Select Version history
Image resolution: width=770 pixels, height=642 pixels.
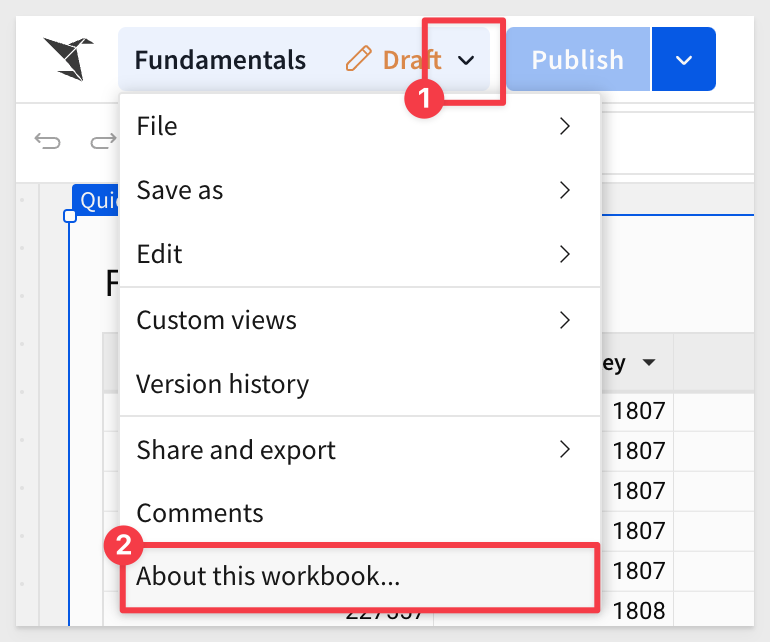click(x=360, y=384)
